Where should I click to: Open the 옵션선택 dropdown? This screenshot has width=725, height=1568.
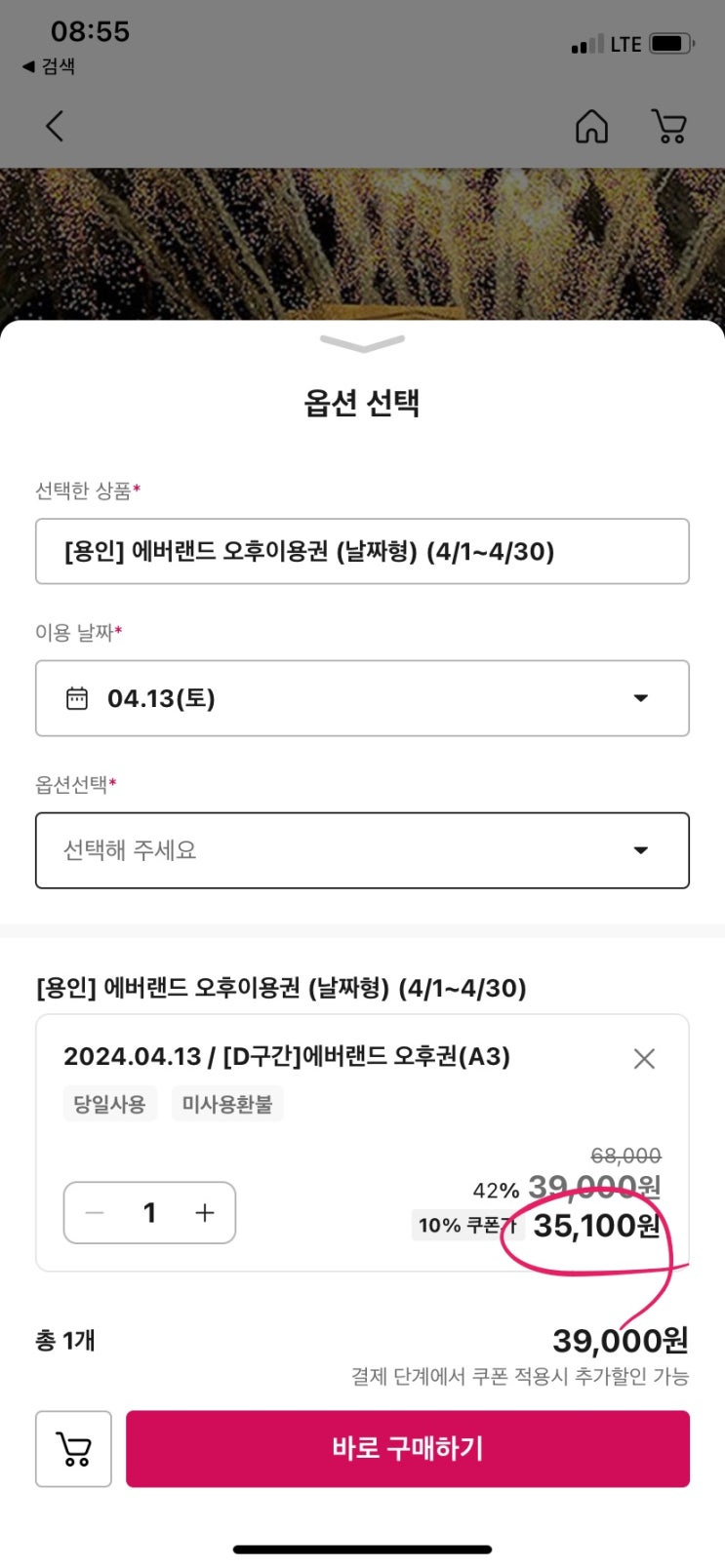coord(362,850)
